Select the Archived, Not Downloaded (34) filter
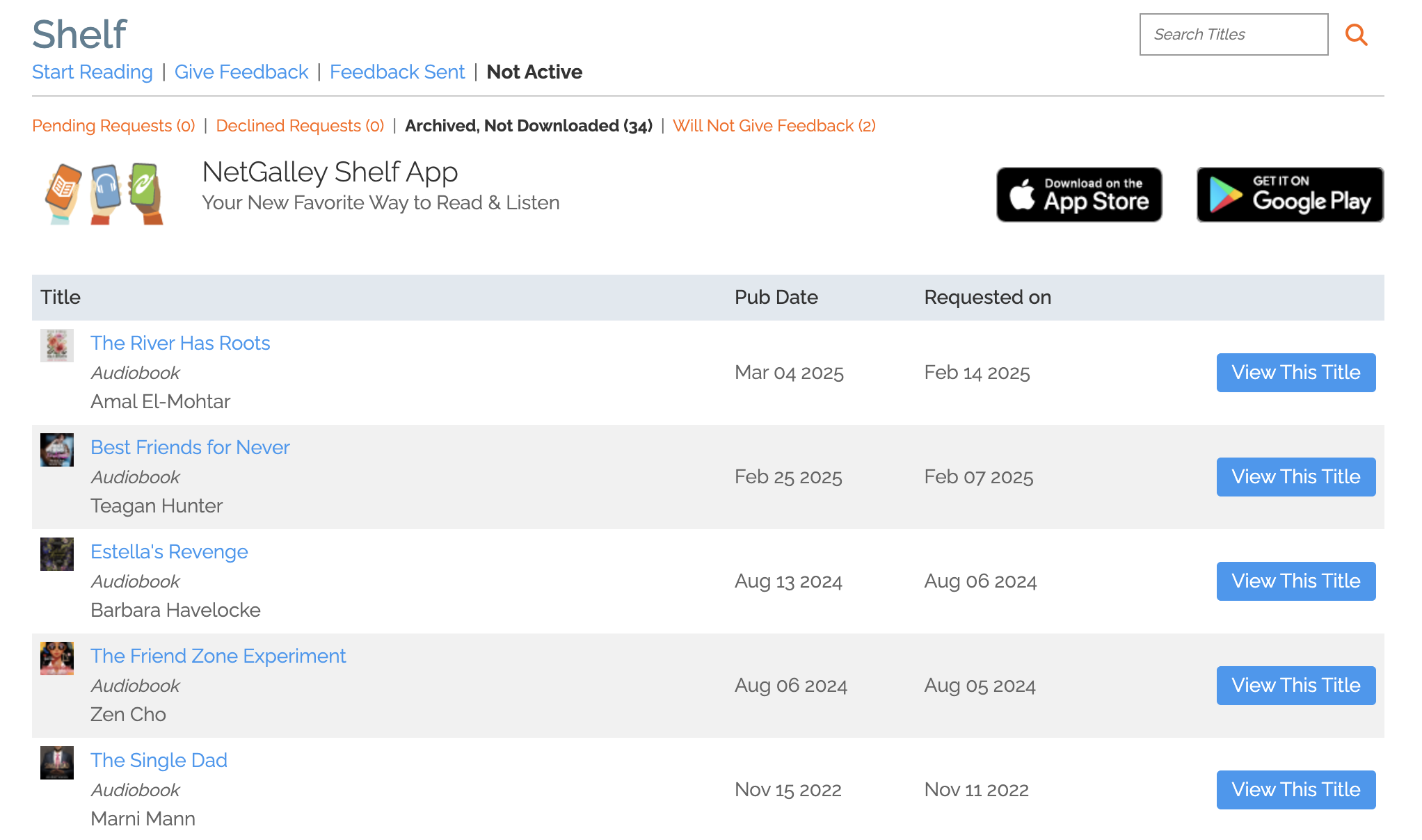This screenshot has height=840, width=1422. [529, 126]
